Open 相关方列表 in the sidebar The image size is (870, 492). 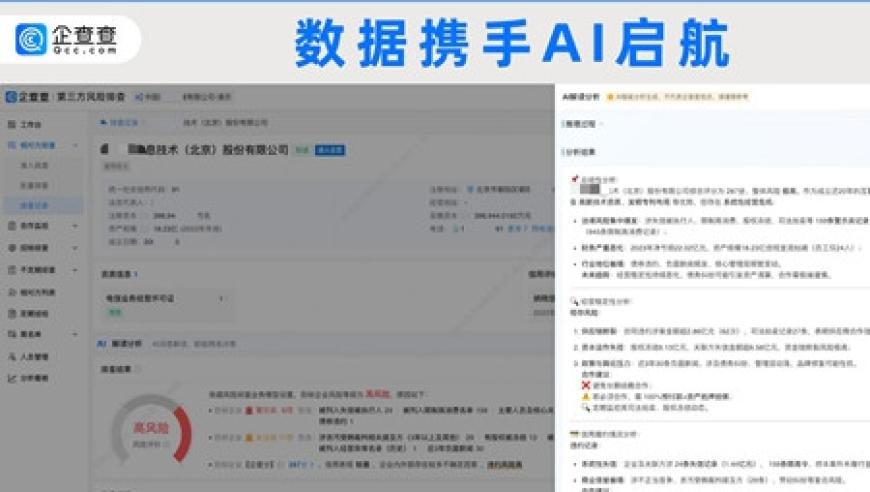(x=38, y=292)
